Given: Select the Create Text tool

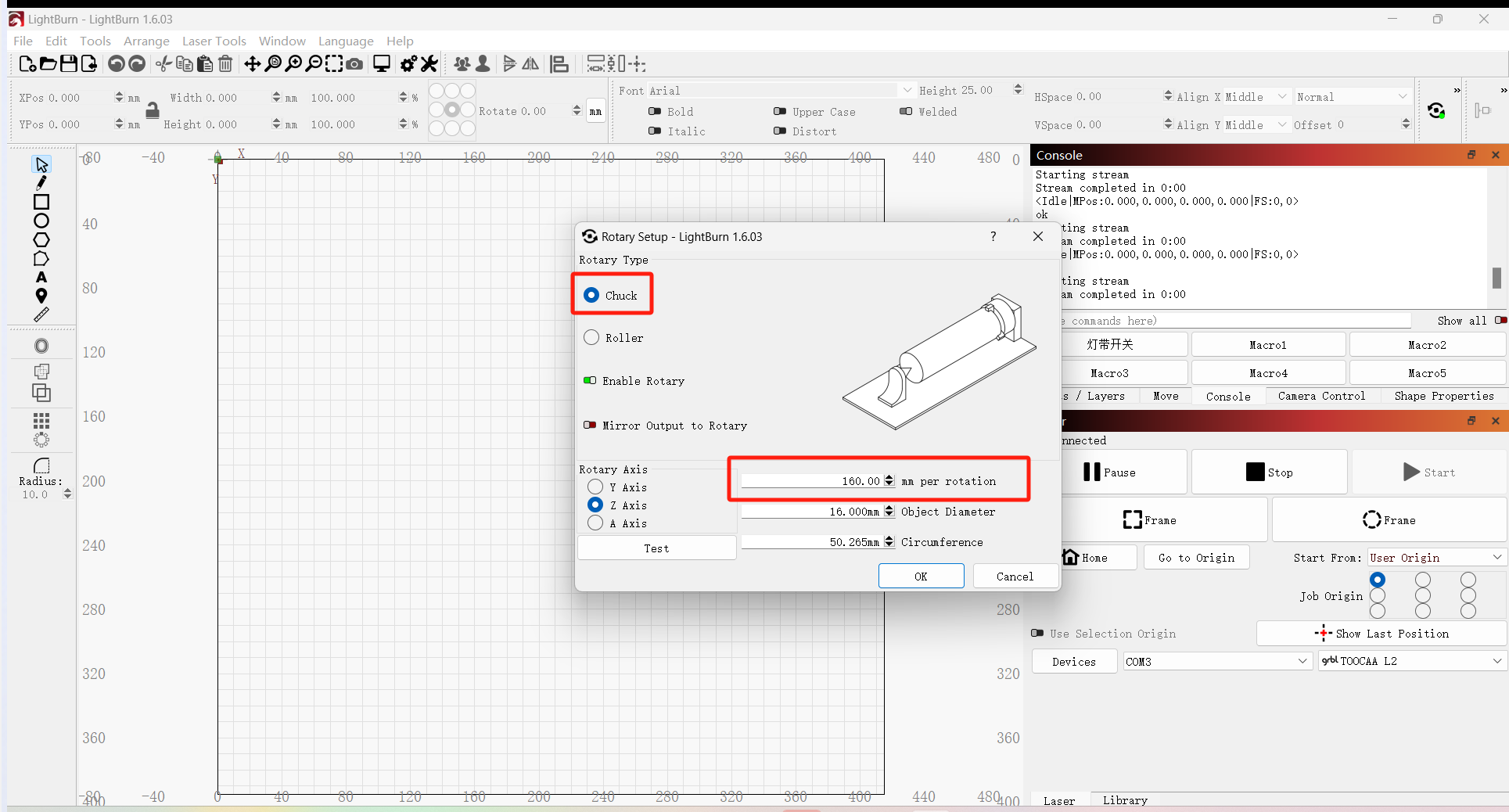Looking at the screenshot, I should click(41, 278).
